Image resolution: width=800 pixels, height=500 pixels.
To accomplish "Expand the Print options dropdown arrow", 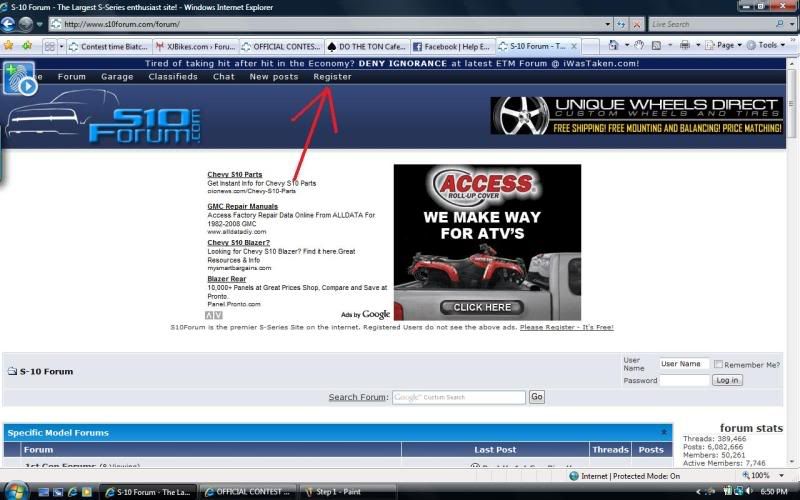I will coord(698,45).
